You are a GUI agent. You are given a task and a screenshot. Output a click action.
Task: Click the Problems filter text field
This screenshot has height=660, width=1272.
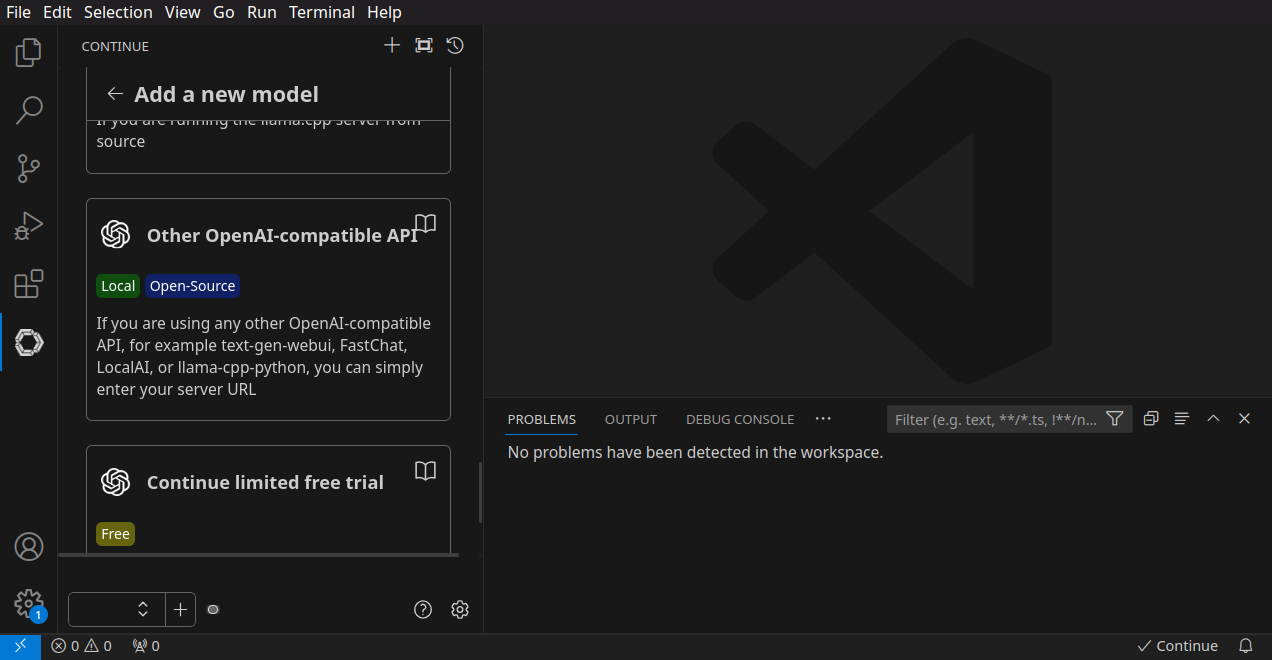point(995,419)
